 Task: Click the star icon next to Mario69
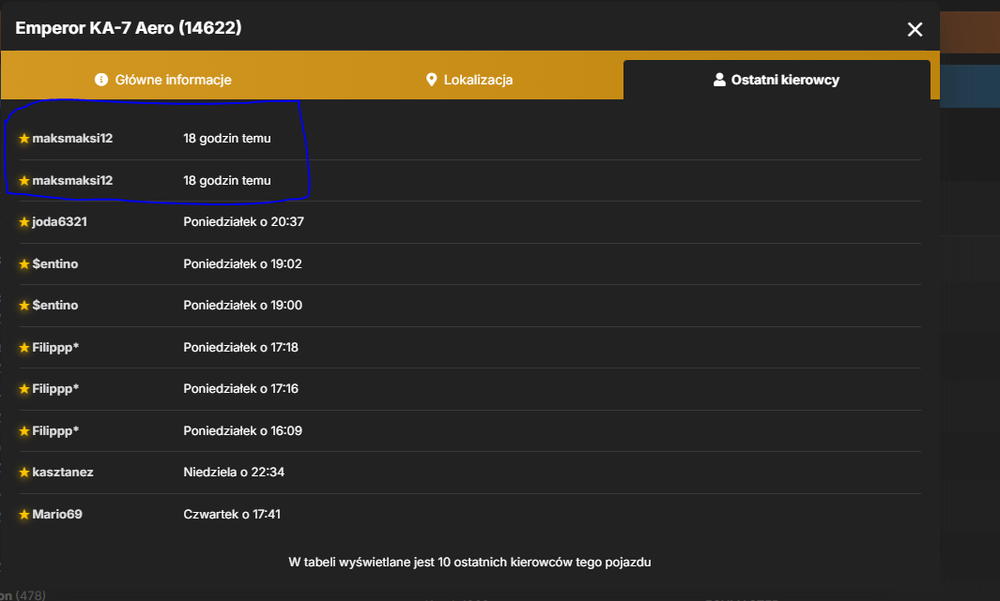24,514
